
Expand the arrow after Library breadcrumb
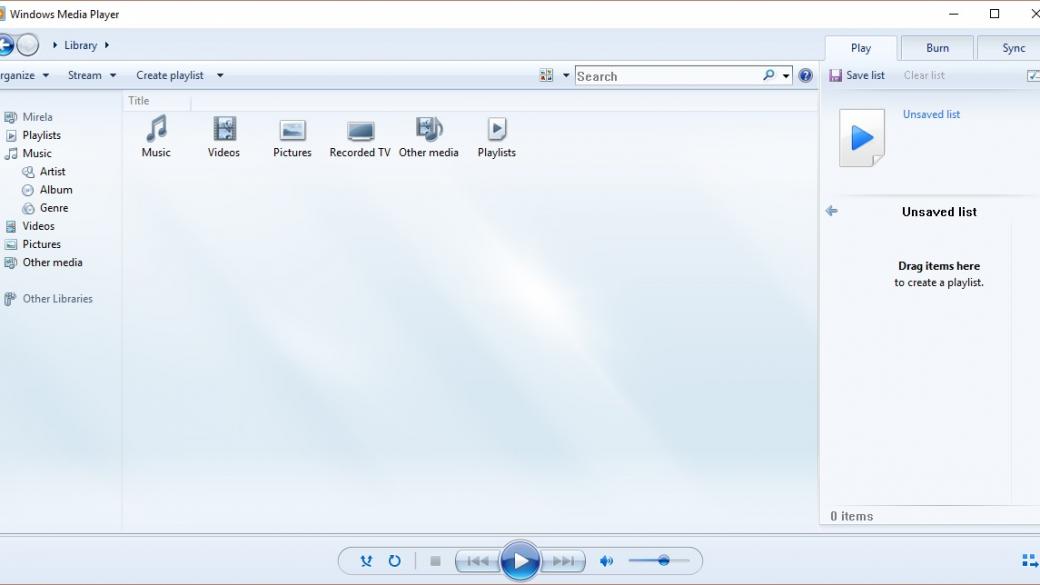107,45
